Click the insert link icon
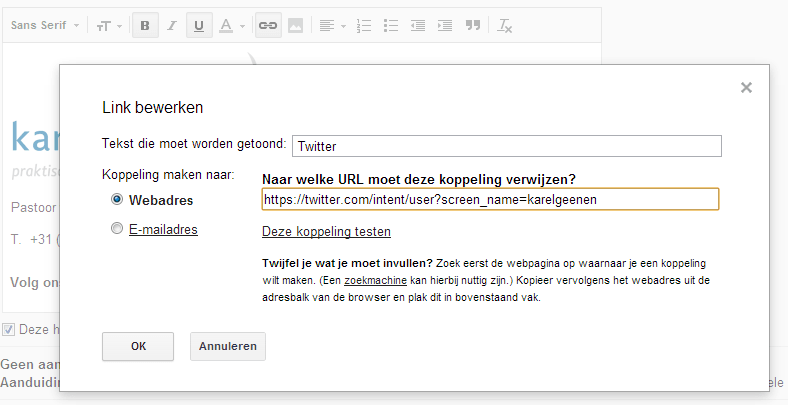This screenshot has width=788, height=405. (268, 26)
